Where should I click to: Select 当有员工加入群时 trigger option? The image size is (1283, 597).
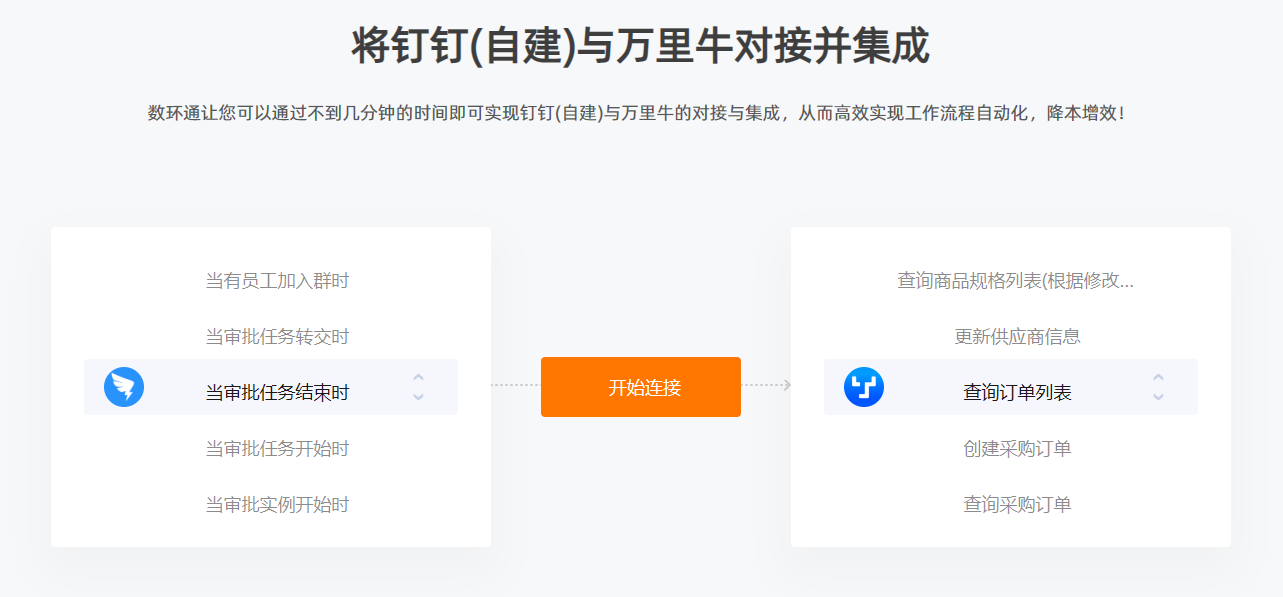pos(277,281)
